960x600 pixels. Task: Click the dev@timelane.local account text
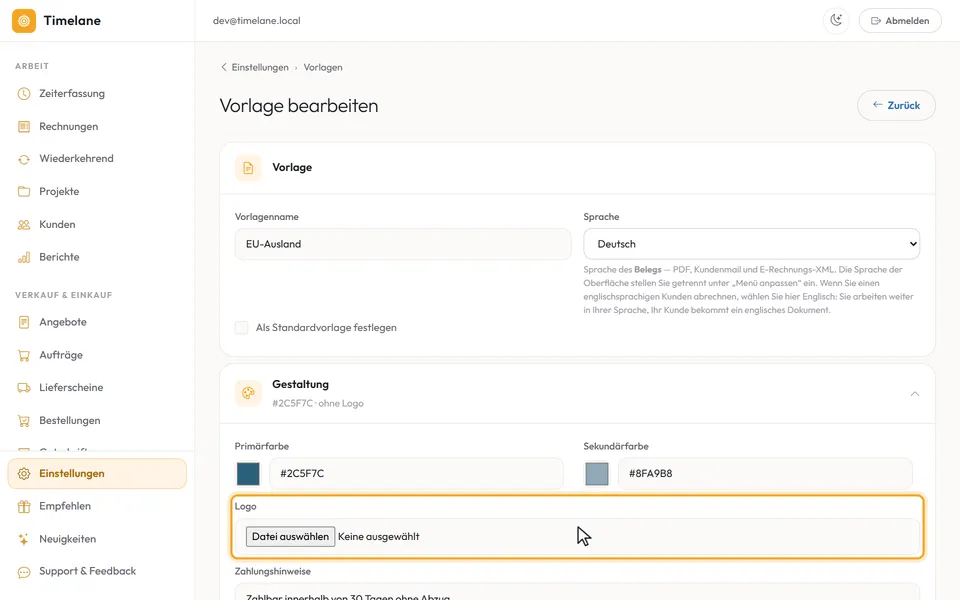257,21
